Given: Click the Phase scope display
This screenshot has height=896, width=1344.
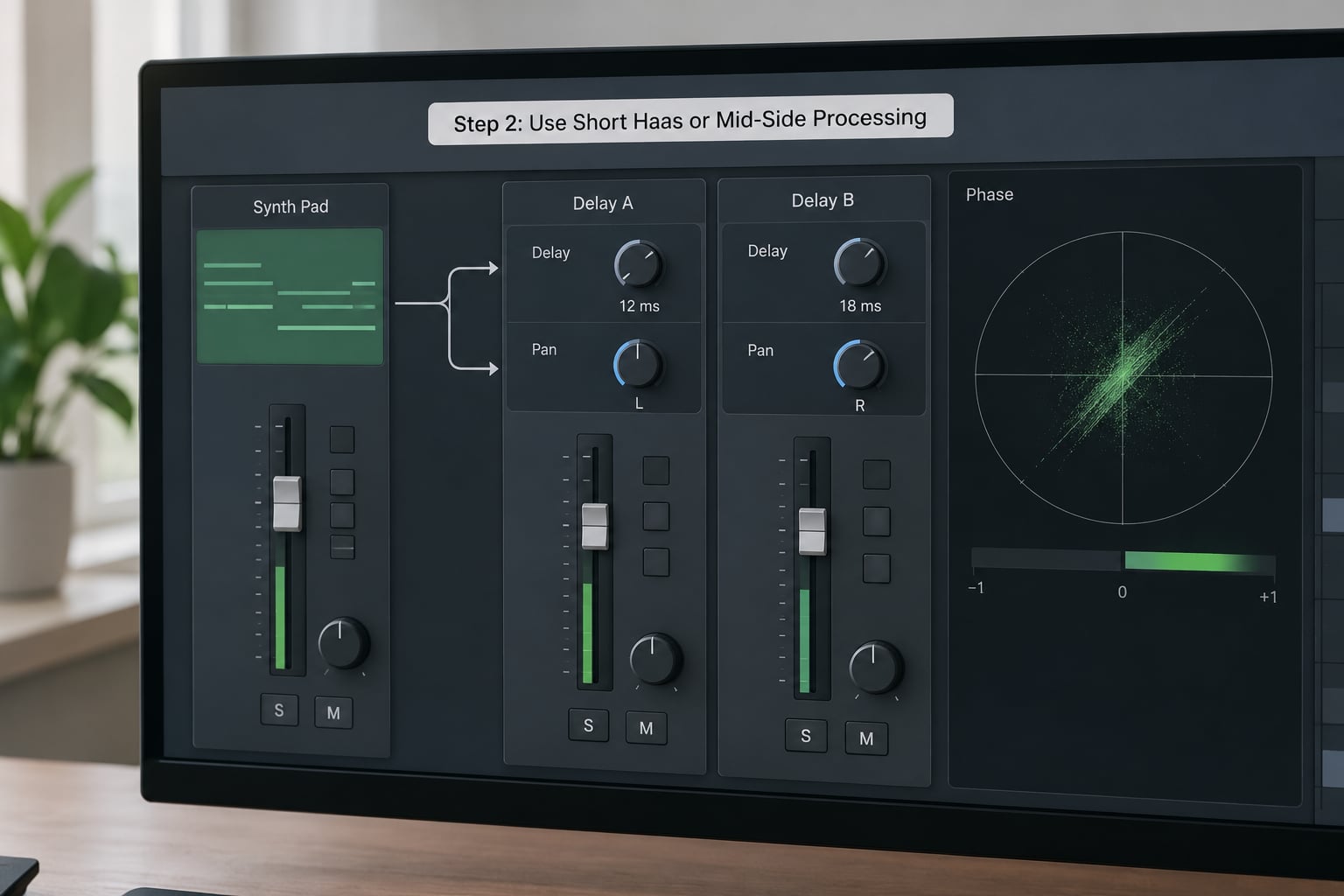Looking at the screenshot, I should point(1123,377).
